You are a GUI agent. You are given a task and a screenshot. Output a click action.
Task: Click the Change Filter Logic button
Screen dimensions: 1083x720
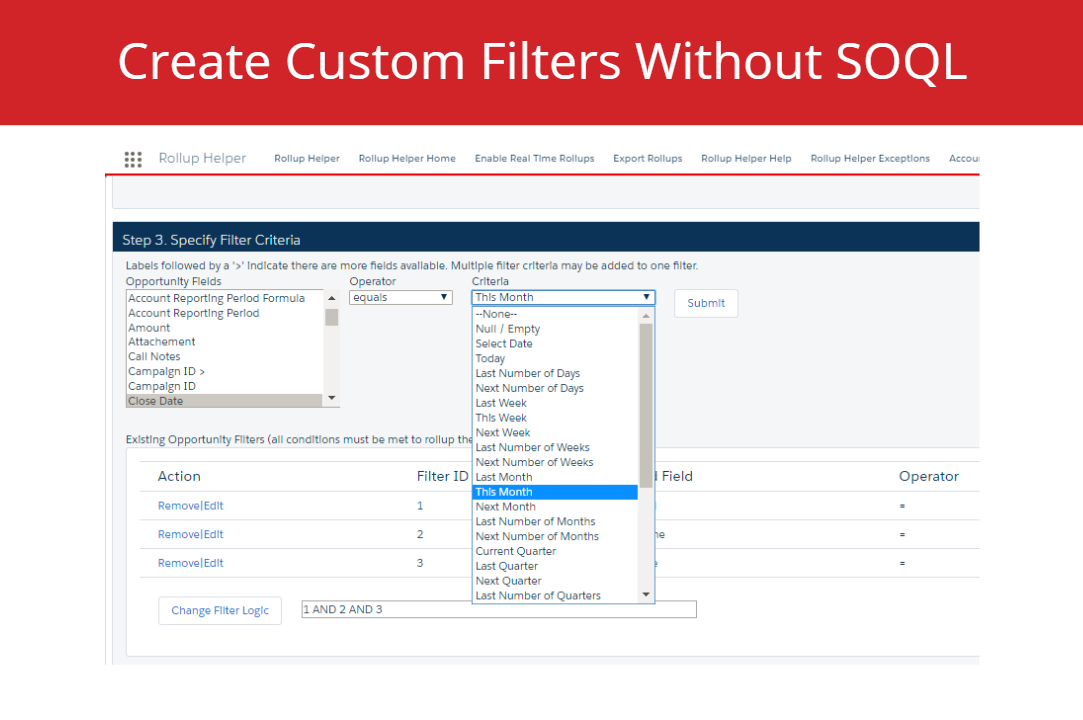pyautogui.click(x=220, y=610)
